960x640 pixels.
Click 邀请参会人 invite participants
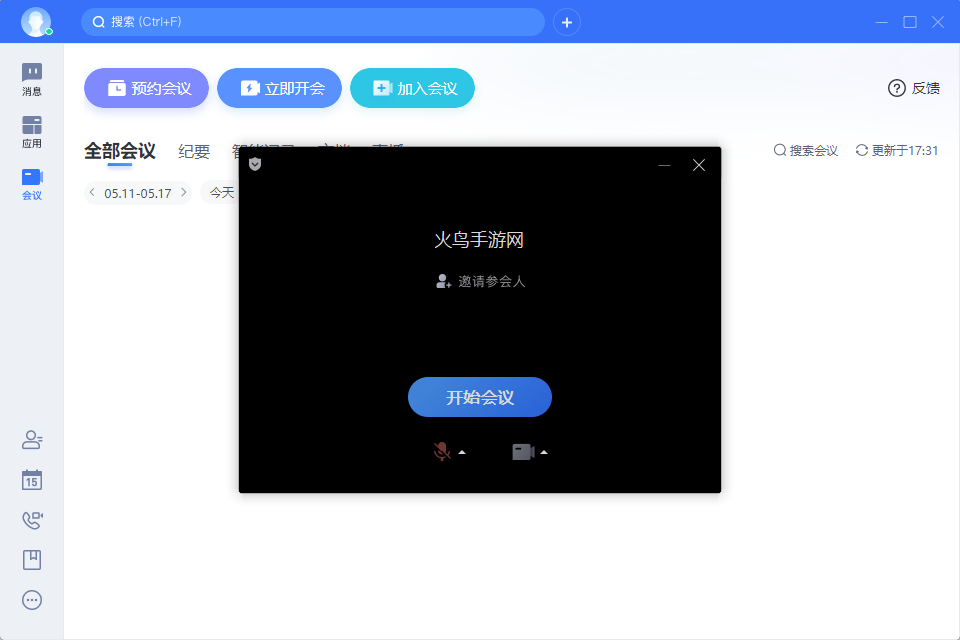[481, 281]
